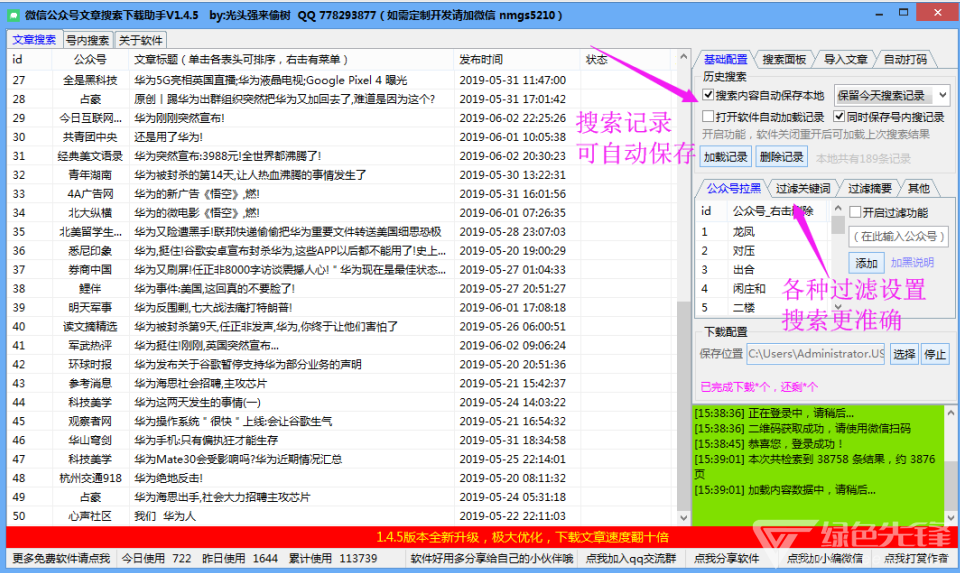Image resolution: width=960 pixels, height=573 pixels.
Task: Select the 文章搜索 tab
Action: (34, 40)
